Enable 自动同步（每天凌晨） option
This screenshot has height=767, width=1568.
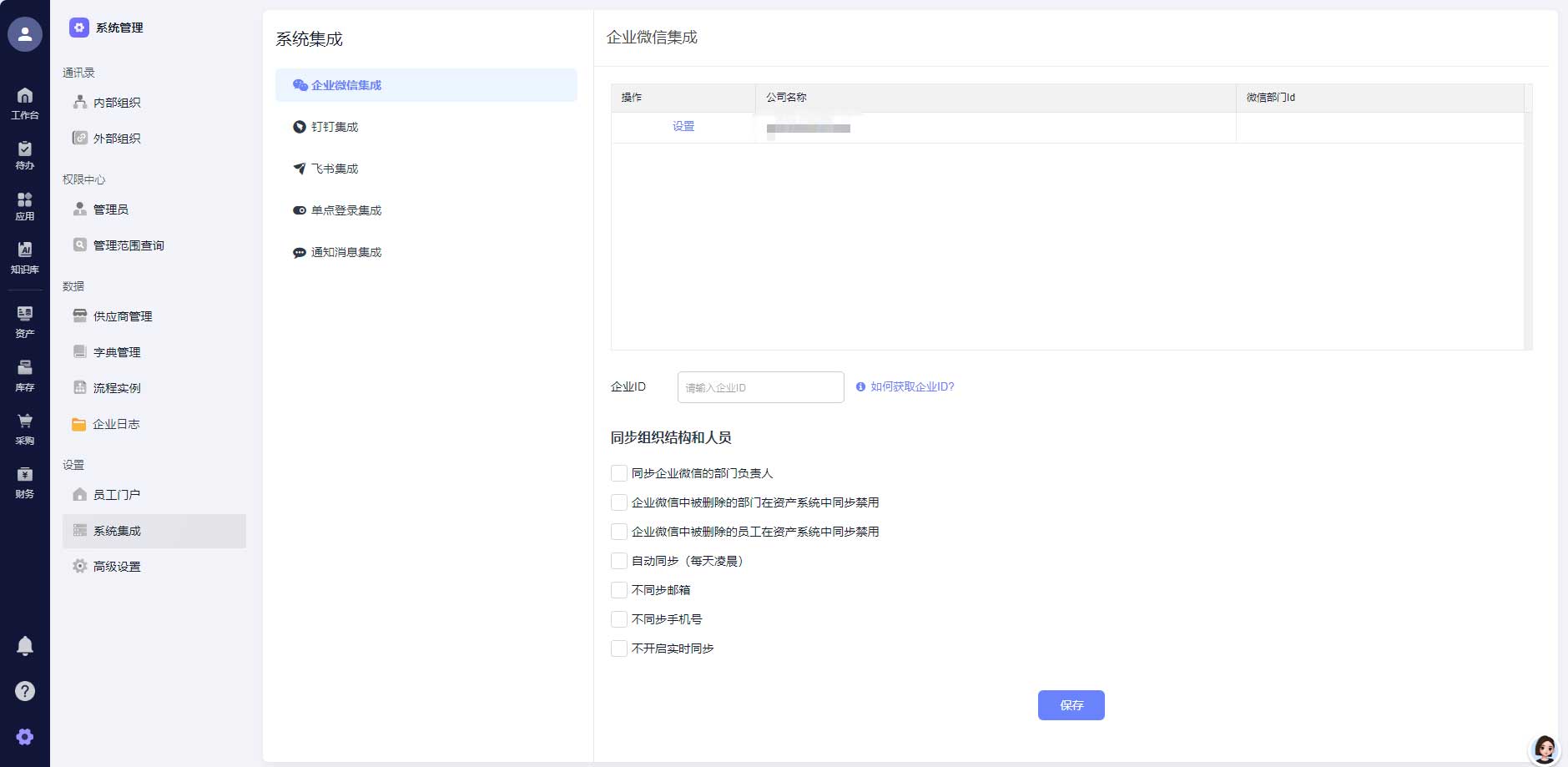[x=618, y=561]
